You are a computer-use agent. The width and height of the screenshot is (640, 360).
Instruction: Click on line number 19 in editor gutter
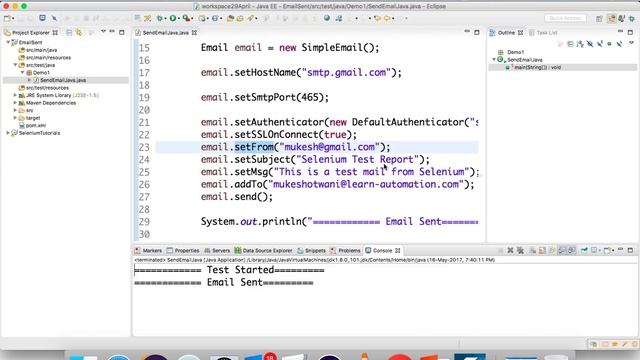click(x=144, y=98)
